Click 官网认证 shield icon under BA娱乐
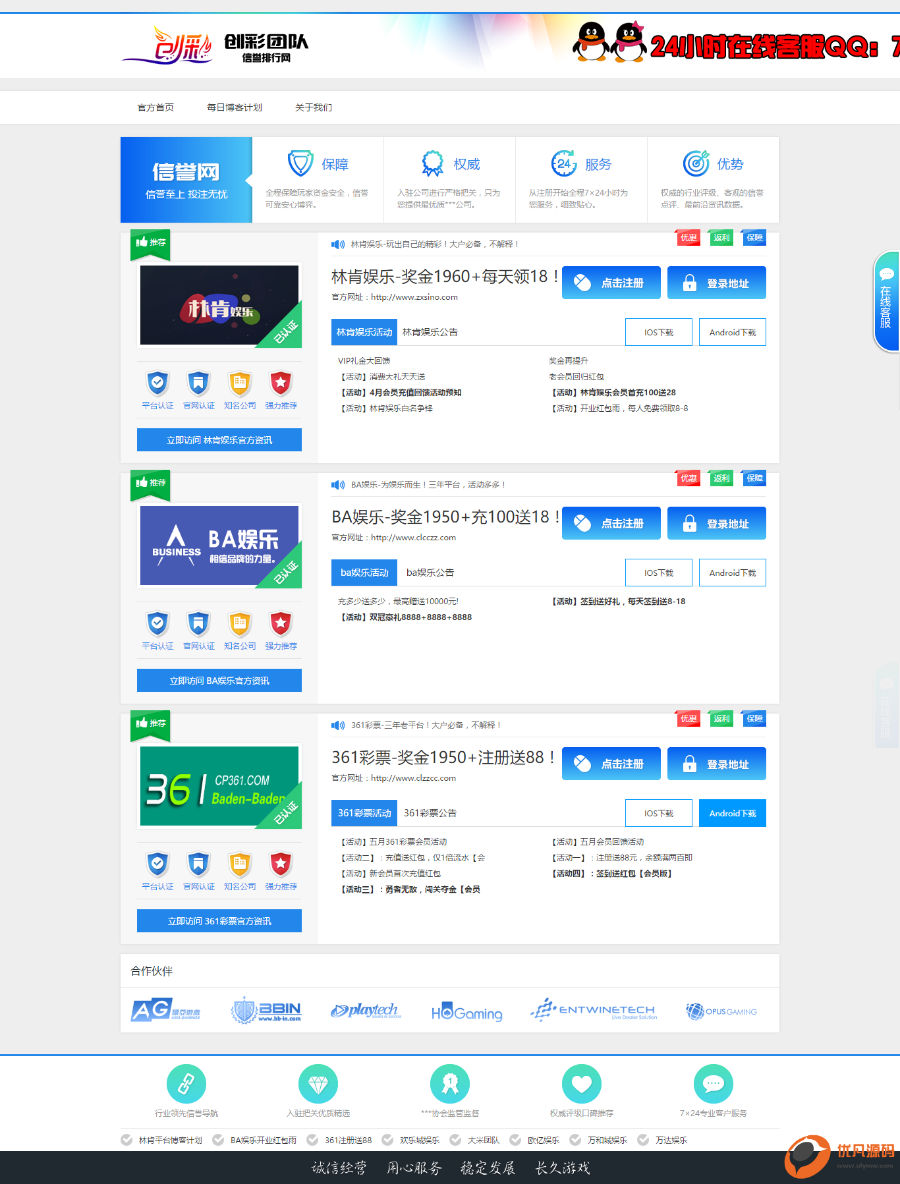This screenshot has height=1184, width=900. 199,624
